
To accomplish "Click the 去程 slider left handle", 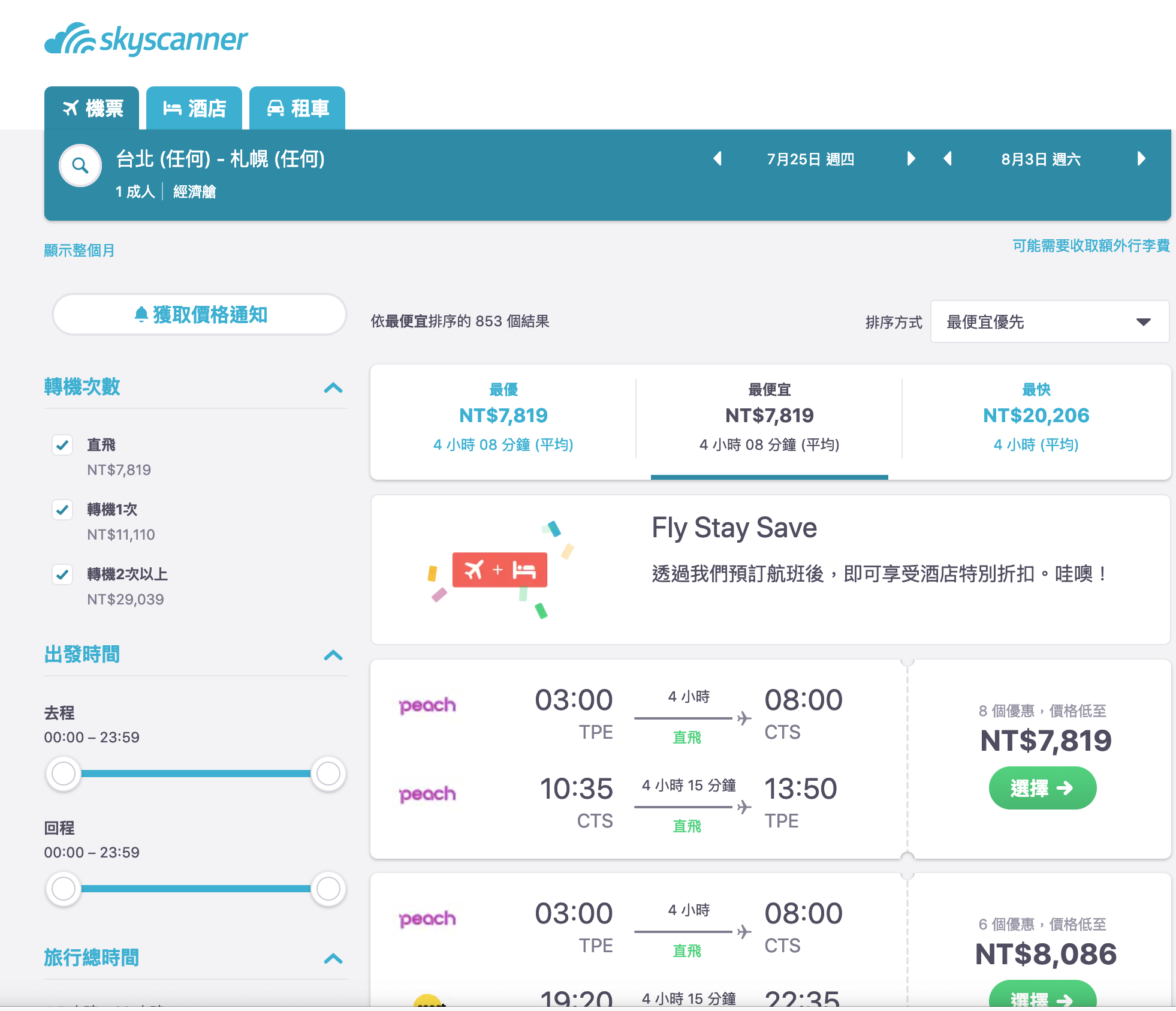I will (x=64, y=774).
